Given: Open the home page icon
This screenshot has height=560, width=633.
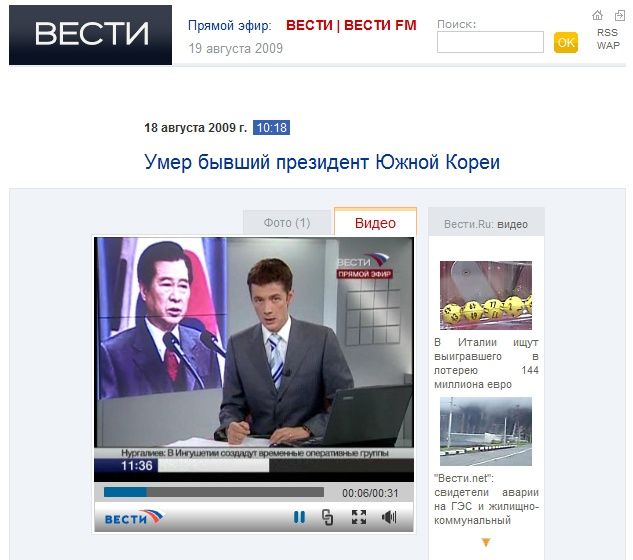Looking at the screenshot, I should tap(597, 15).
